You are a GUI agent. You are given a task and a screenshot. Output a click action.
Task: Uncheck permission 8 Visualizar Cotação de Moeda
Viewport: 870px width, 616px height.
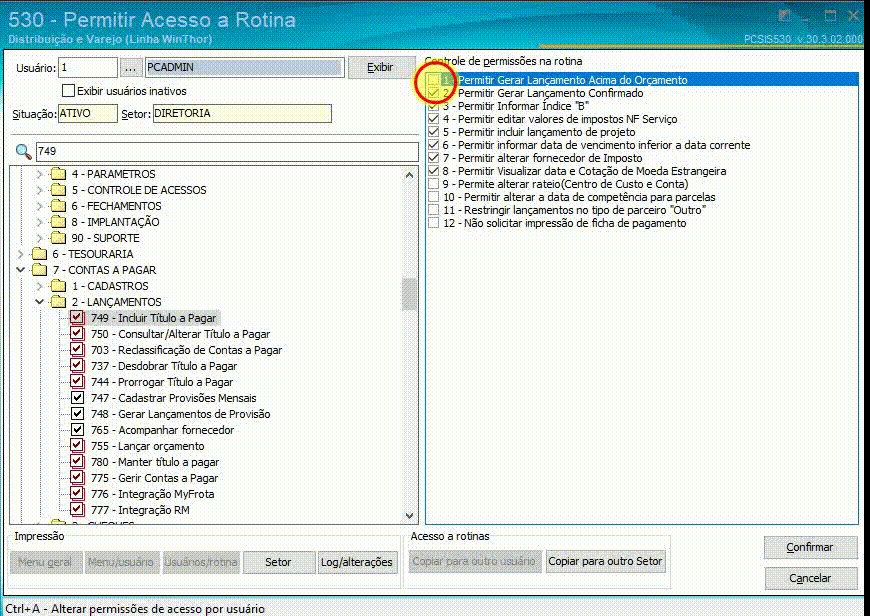point(433,171)
